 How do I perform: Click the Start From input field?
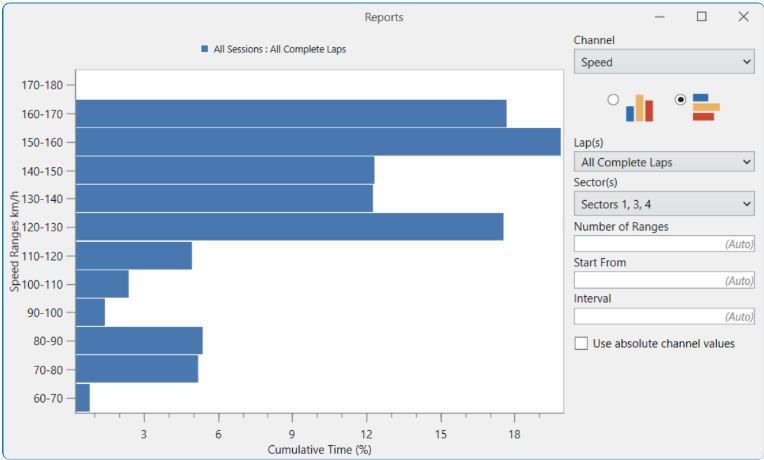(664, 280)
